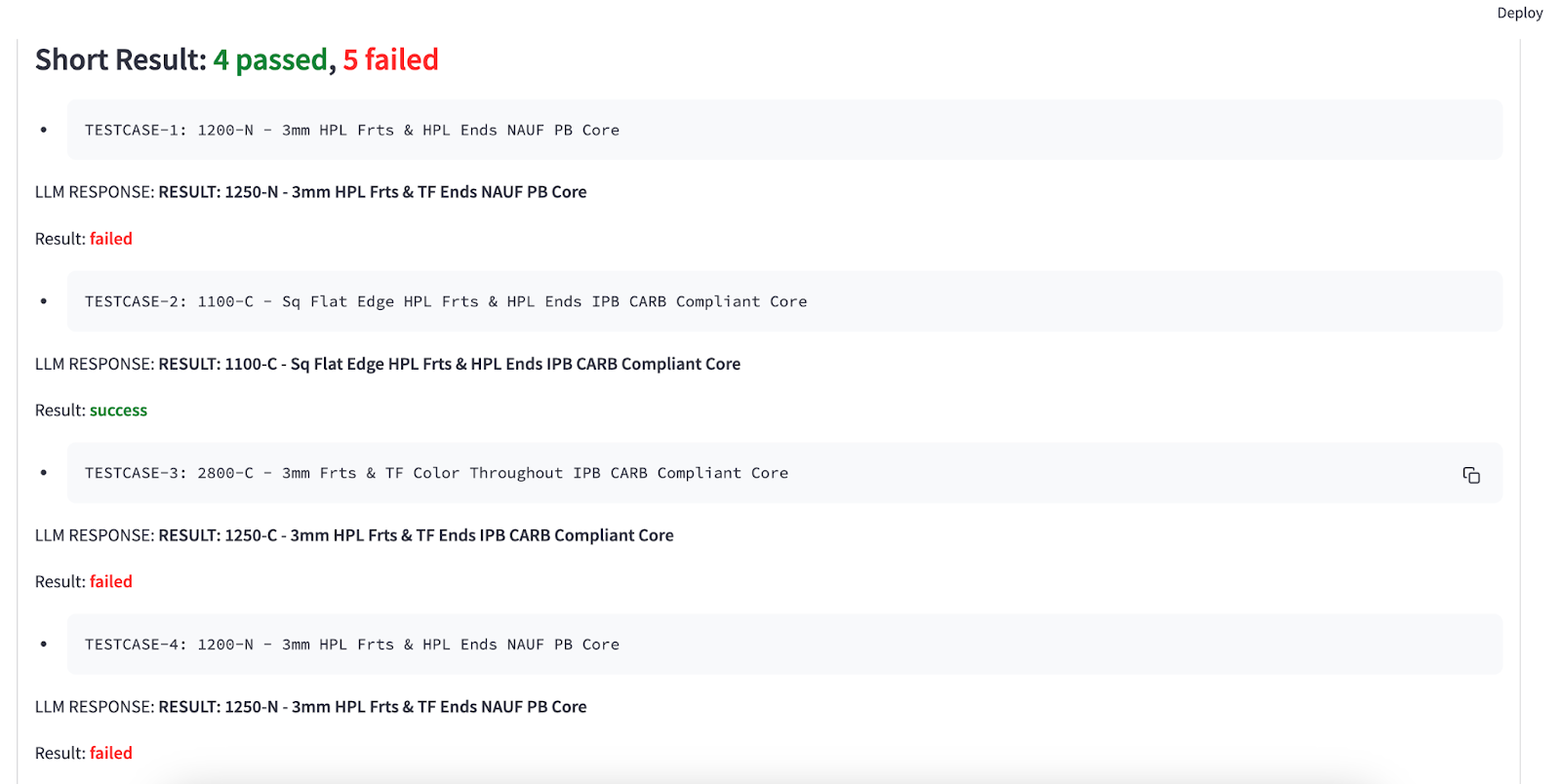Select the TESTCASE-2 code block text

point(446,301)
